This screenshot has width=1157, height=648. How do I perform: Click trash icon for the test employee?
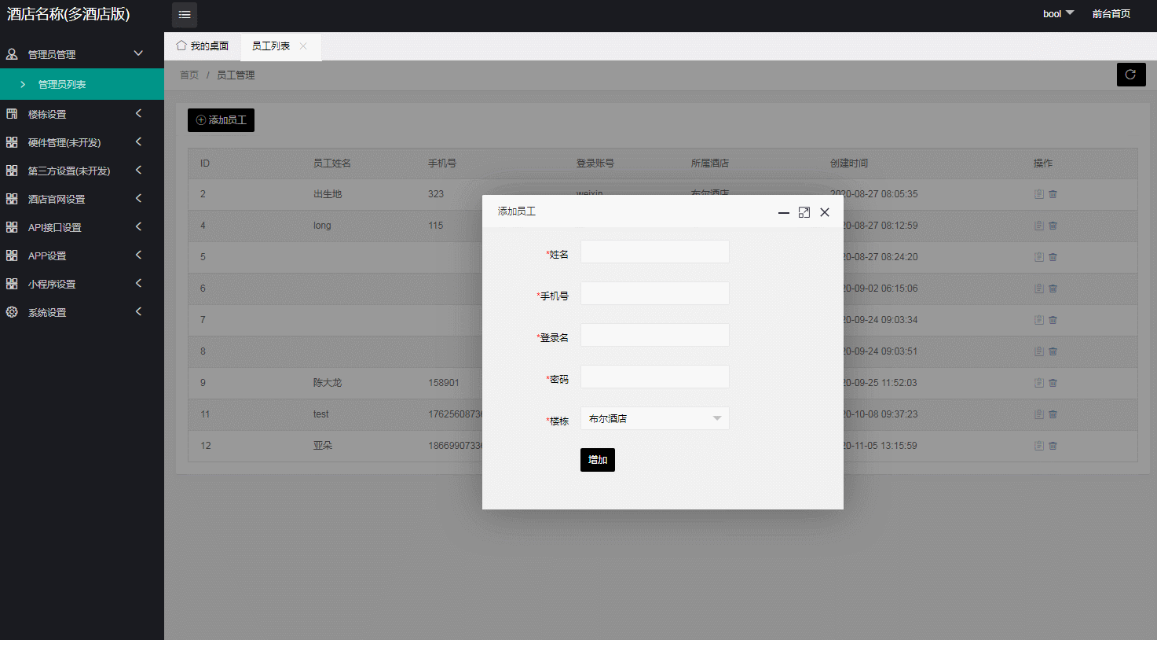(1053, 414)
